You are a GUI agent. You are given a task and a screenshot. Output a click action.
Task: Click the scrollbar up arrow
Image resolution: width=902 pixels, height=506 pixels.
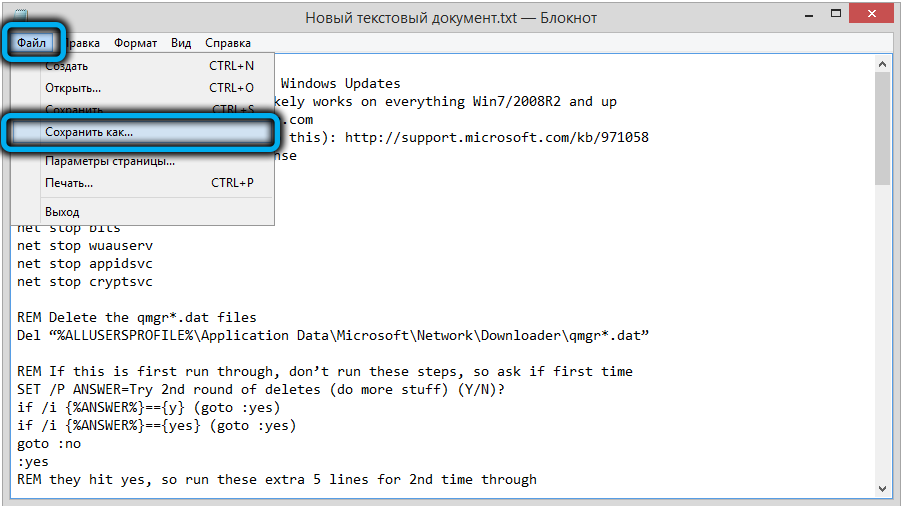click(x=882, y=64)
